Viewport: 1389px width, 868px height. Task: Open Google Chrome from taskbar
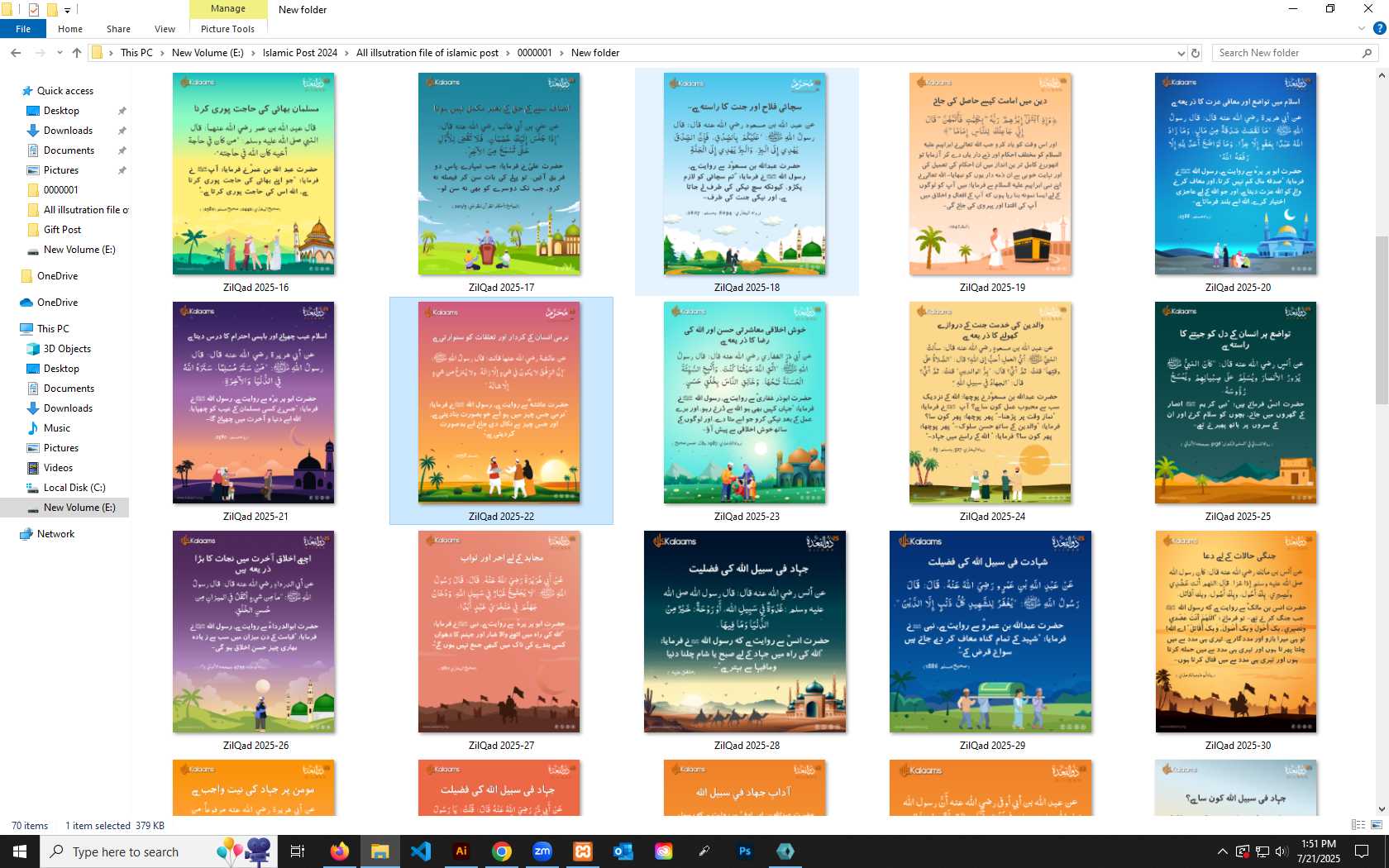(502, 851)
